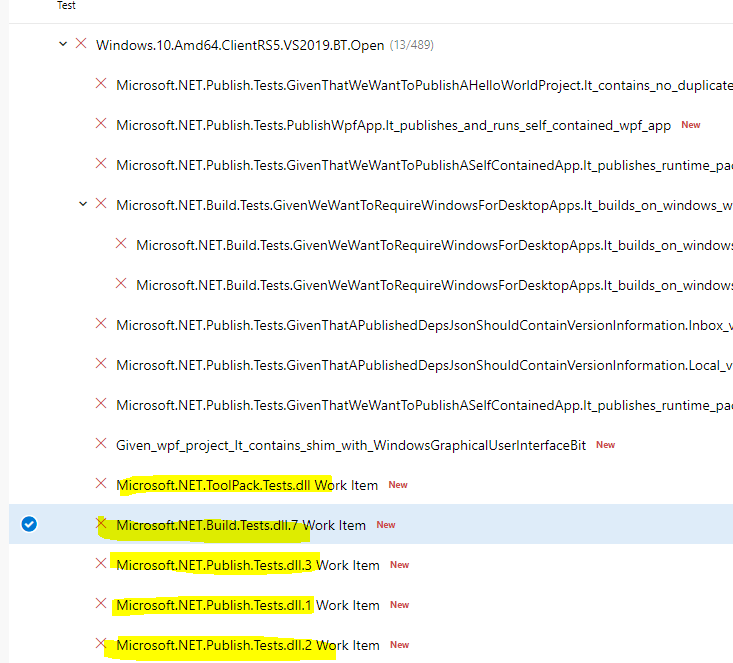The width and height of the screenshot is (733, 663).
Task: Click New badge on Build.Tests.dll.7 row
Action: coord(386,525)
